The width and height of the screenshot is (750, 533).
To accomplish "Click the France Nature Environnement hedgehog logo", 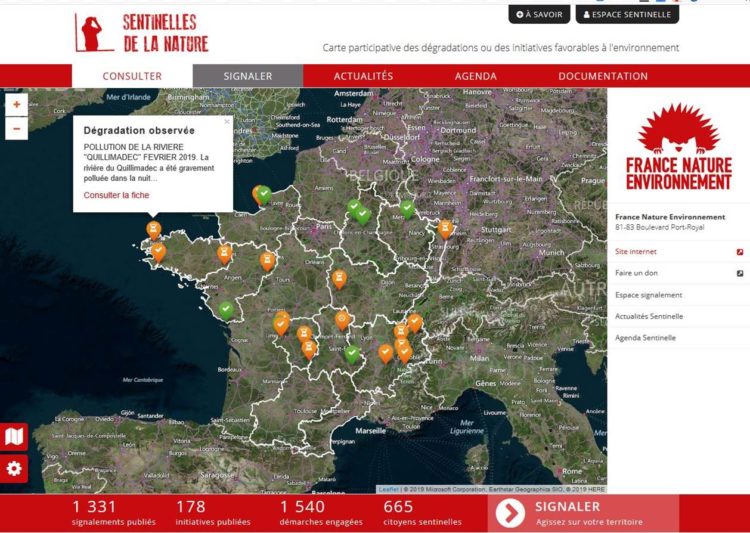I will tap(678, 147).
